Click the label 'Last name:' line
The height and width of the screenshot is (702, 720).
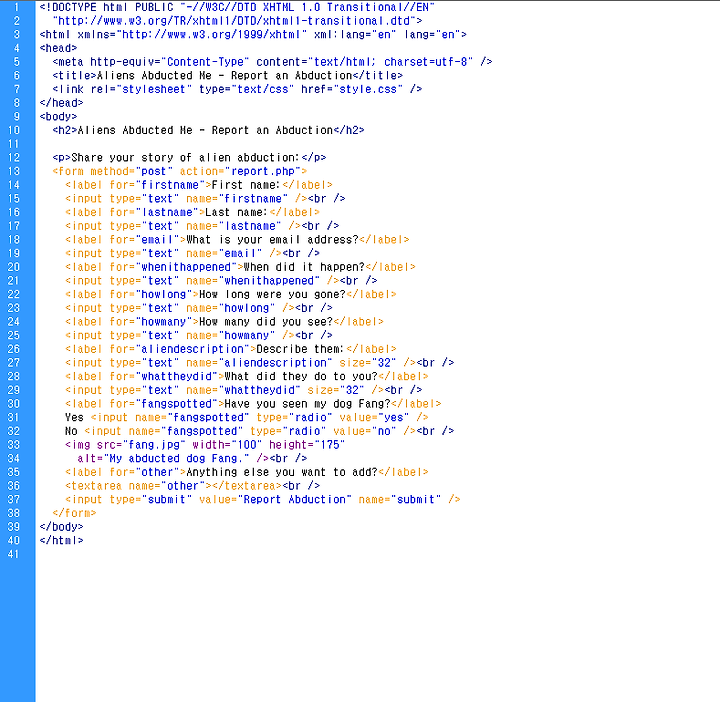point(192,212)
